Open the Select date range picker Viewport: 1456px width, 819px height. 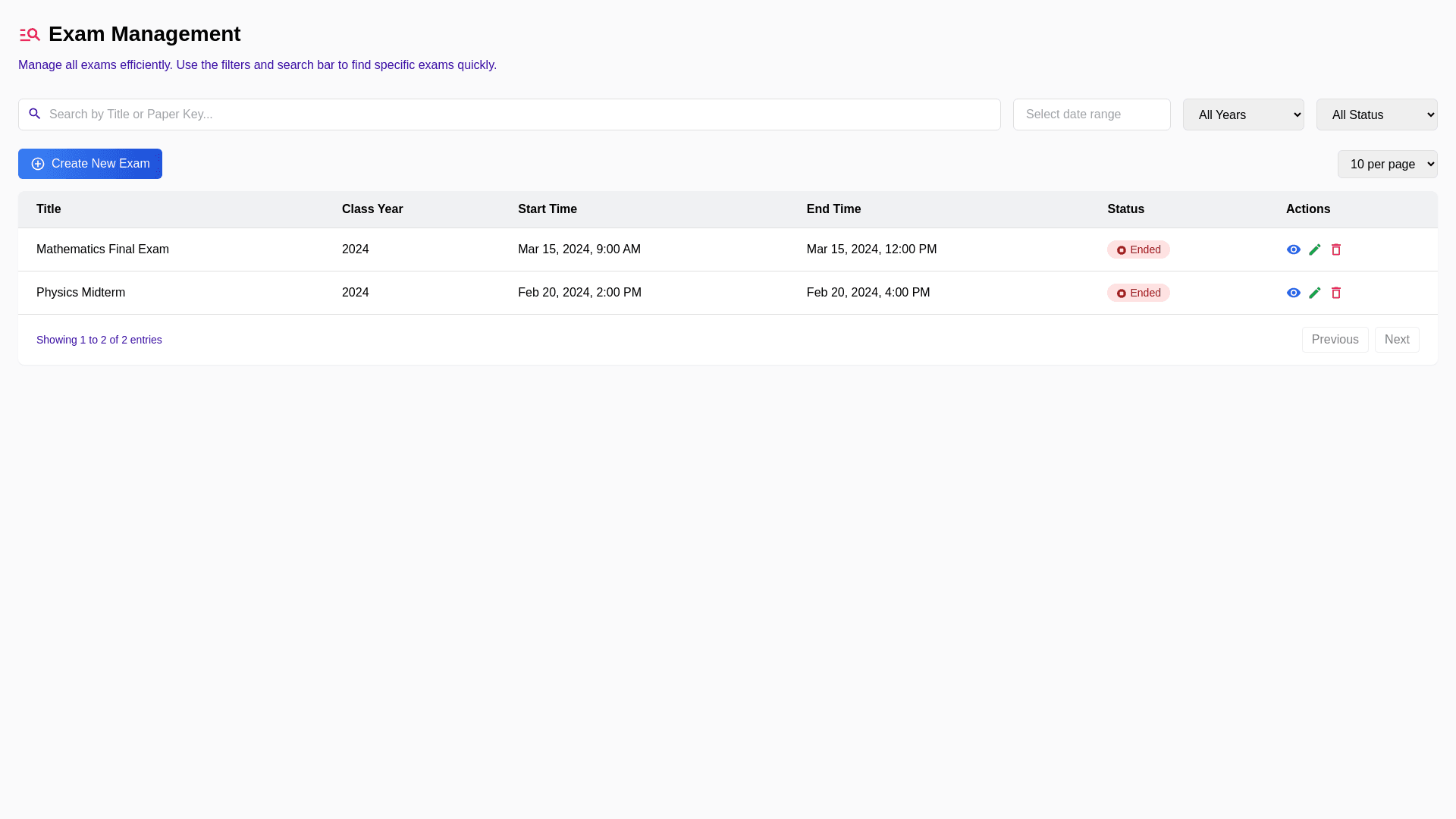1091,115
